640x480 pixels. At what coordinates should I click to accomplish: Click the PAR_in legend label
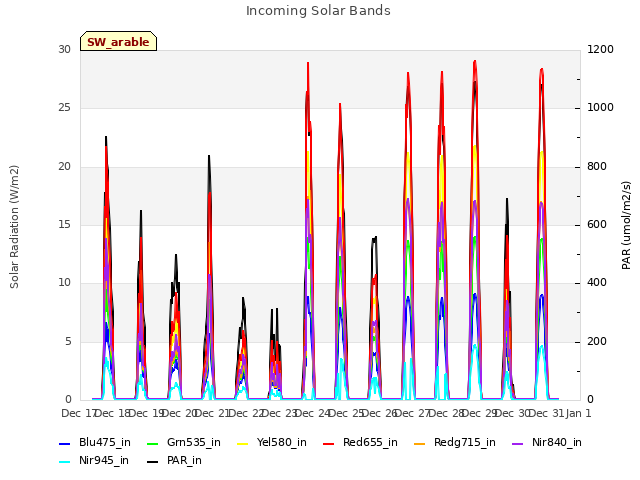184,460
